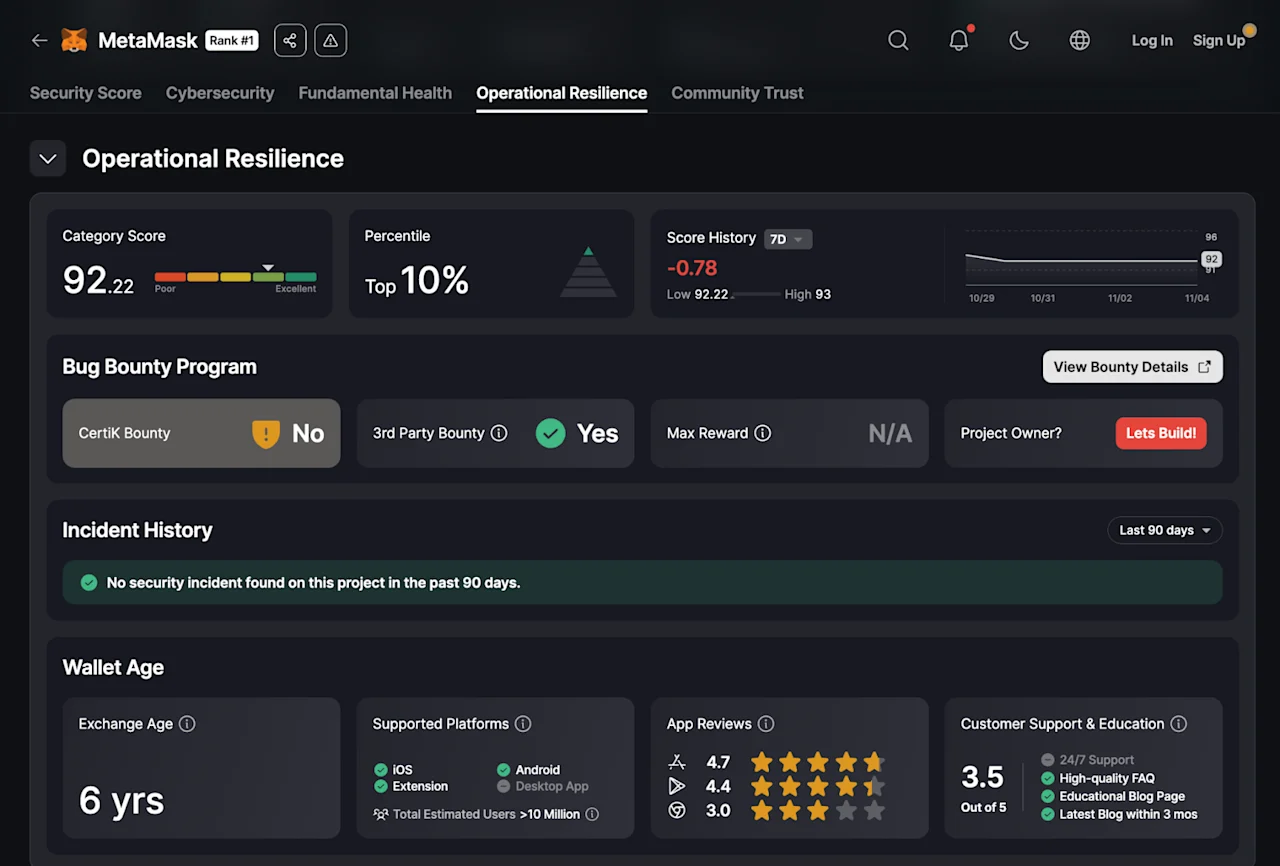Click the Low-High score range bar
Viewport: 1280px width, 866px height.
755,295
